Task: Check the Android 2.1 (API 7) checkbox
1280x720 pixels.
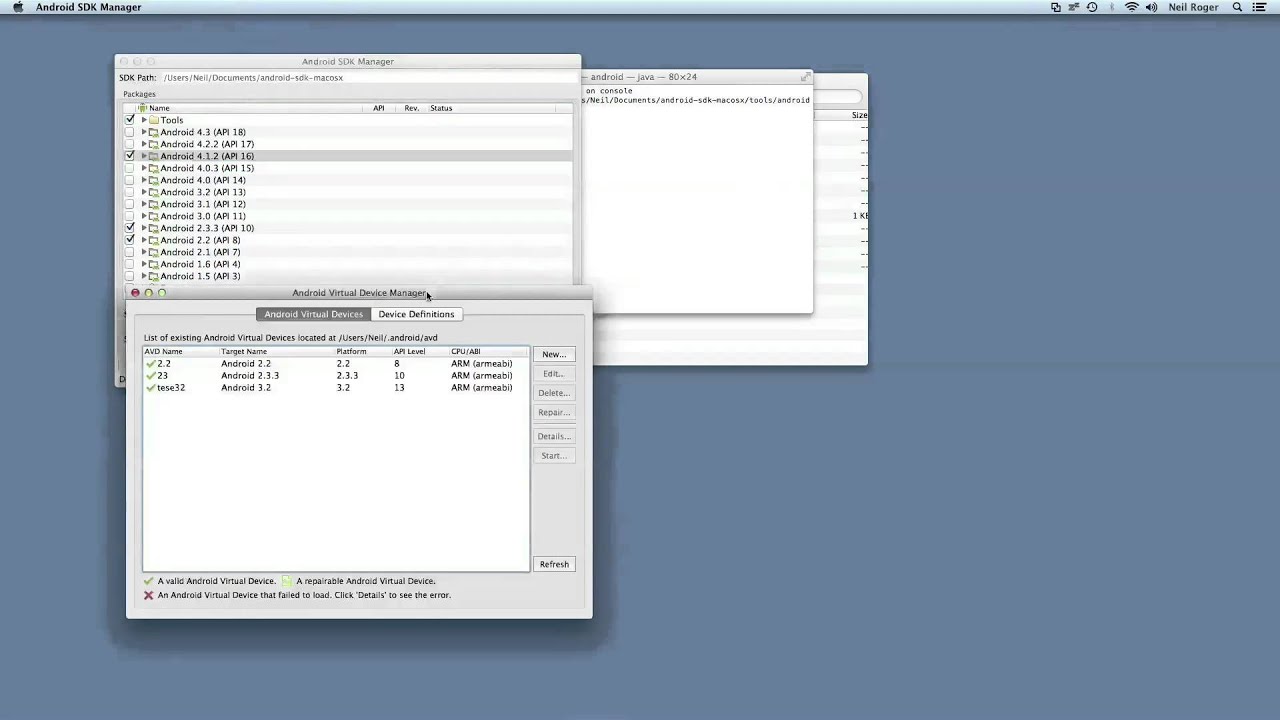Action: click(x=129, y=252)
